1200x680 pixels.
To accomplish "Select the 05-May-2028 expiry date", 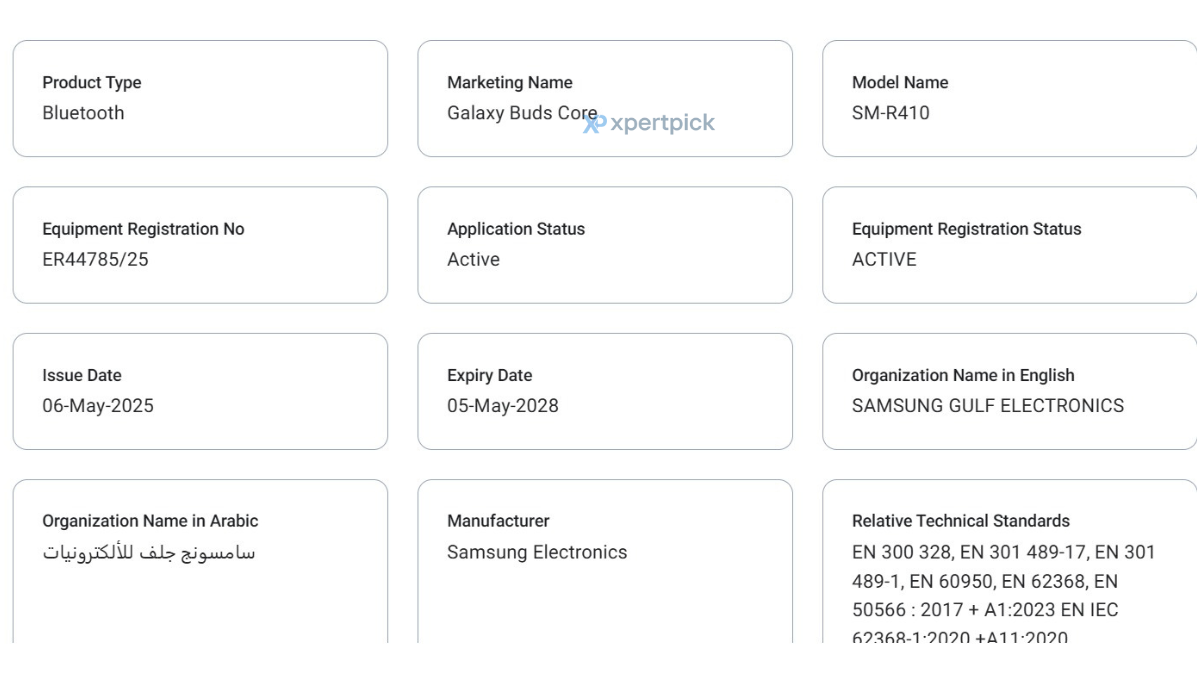I will (x=503, y=406).
